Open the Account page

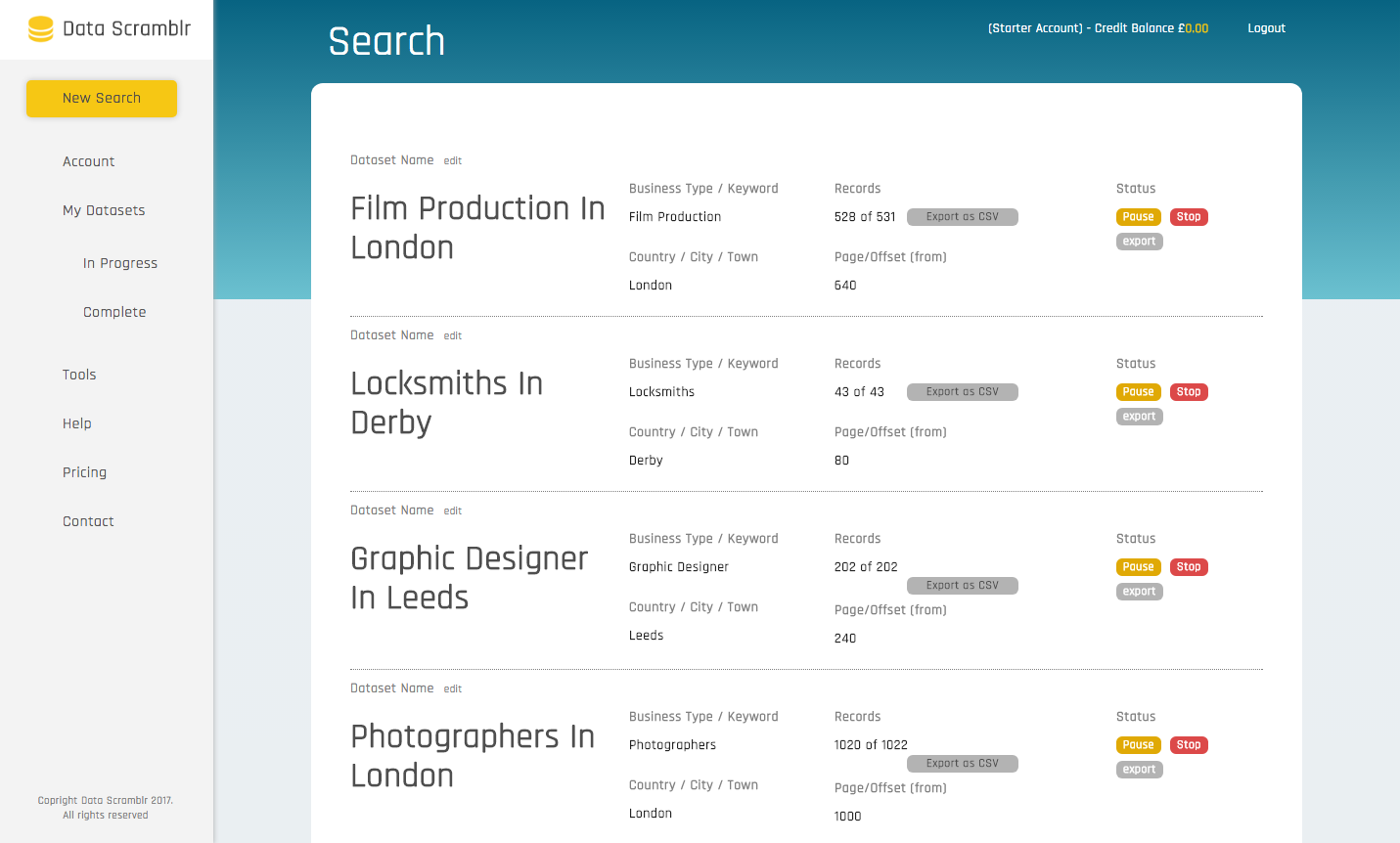tap(88, 160)
